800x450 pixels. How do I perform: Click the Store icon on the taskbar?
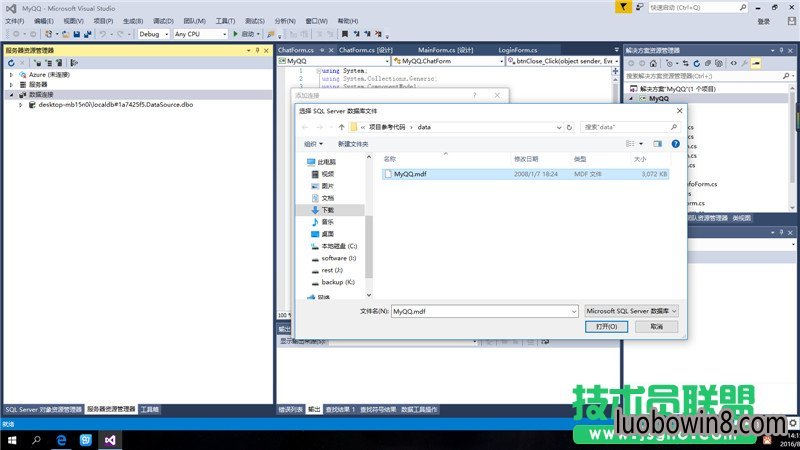(85, 440)
